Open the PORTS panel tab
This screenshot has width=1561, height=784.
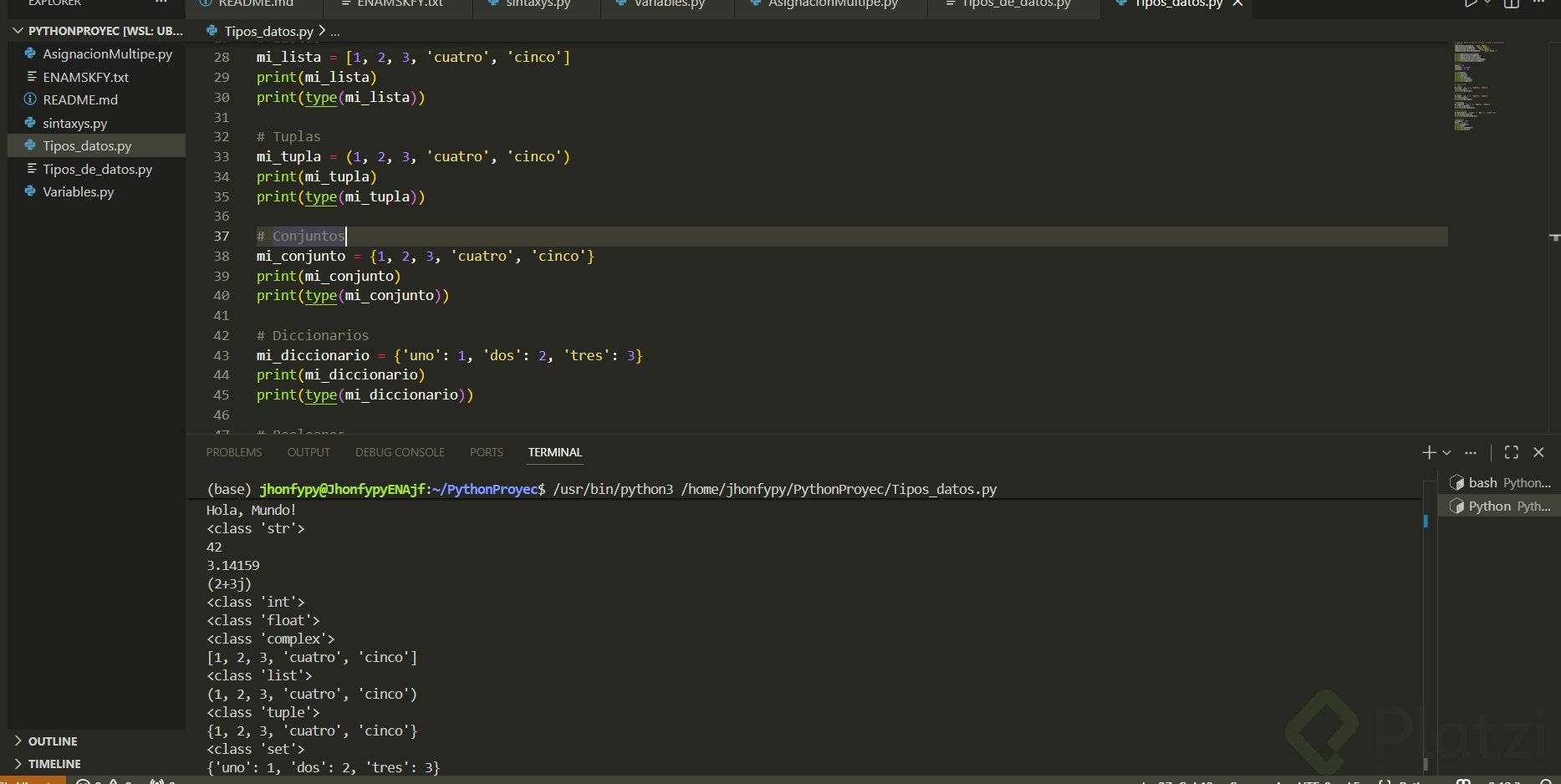[486, 452]
